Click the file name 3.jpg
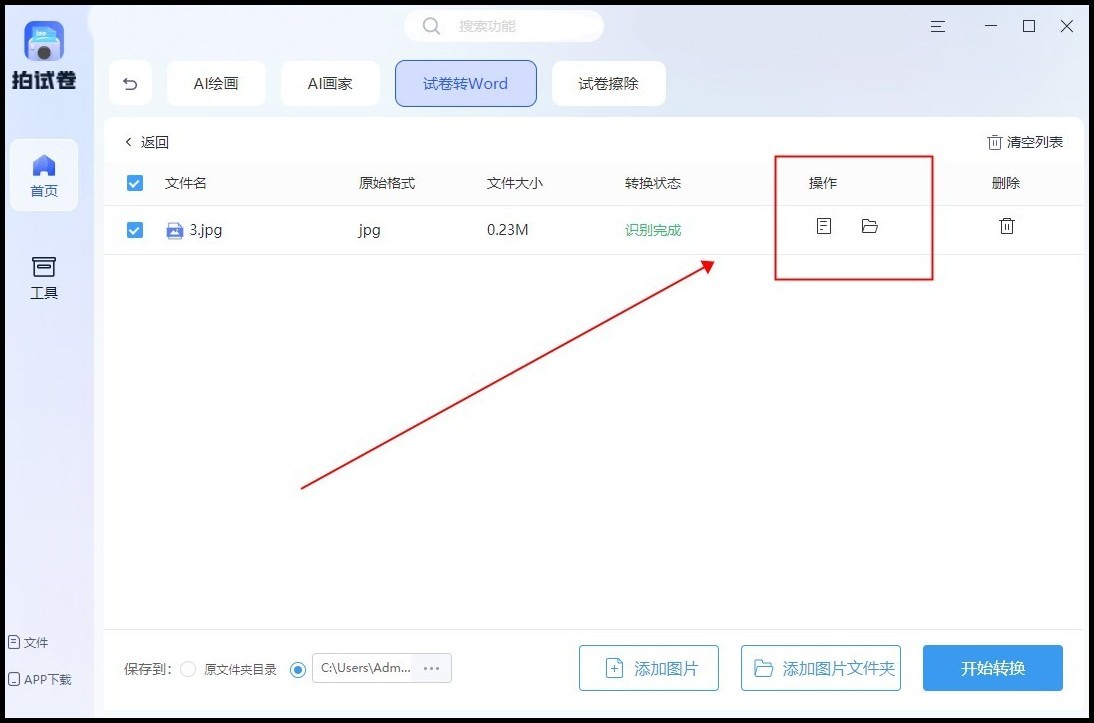 206,230
